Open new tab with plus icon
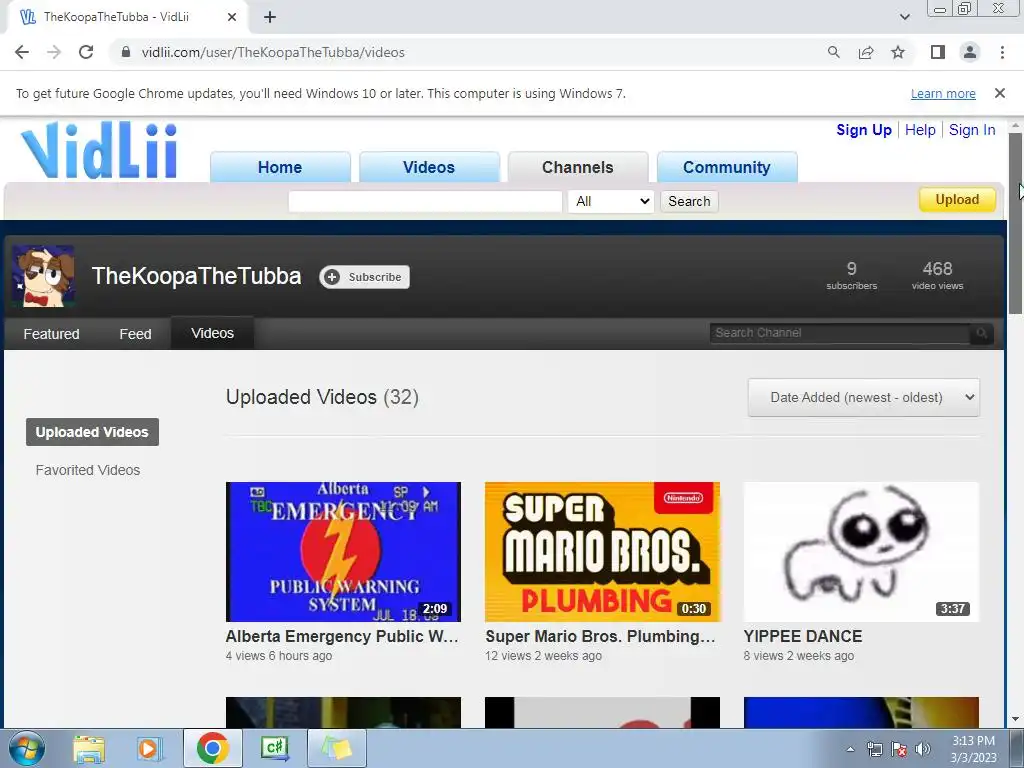 tap(270, 17)
